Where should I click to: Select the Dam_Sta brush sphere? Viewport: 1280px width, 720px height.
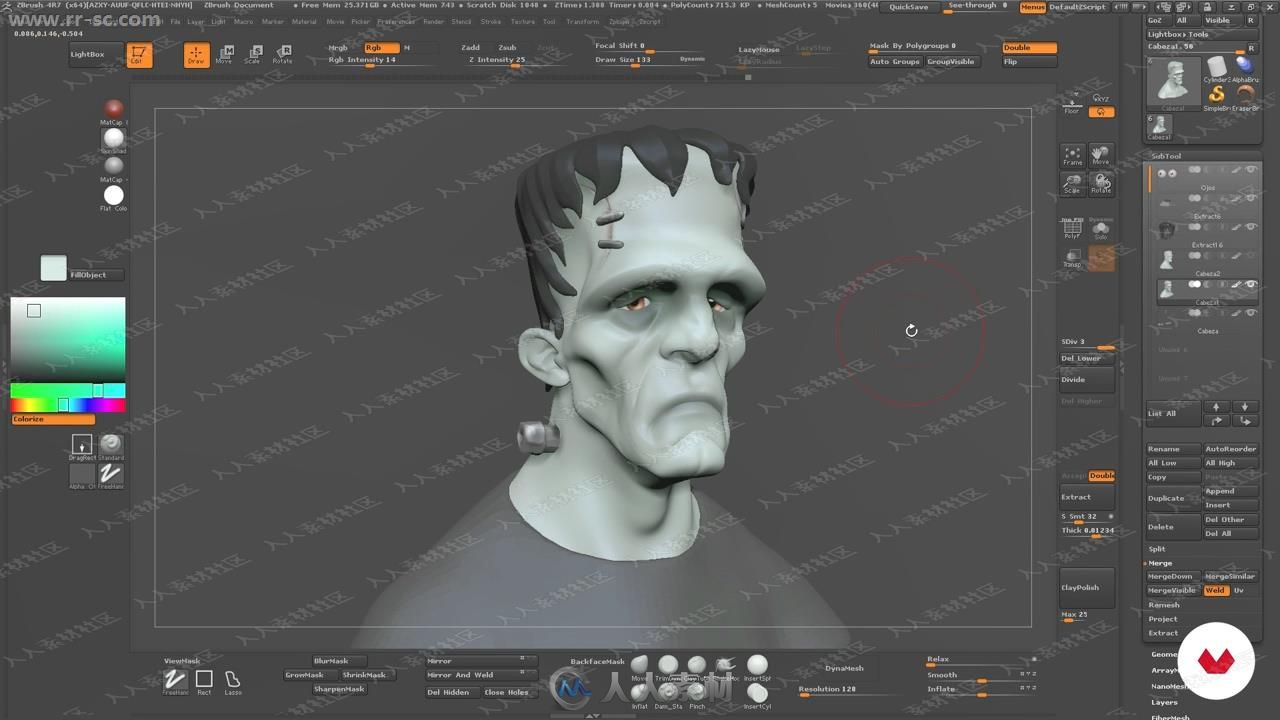point(668,693)
